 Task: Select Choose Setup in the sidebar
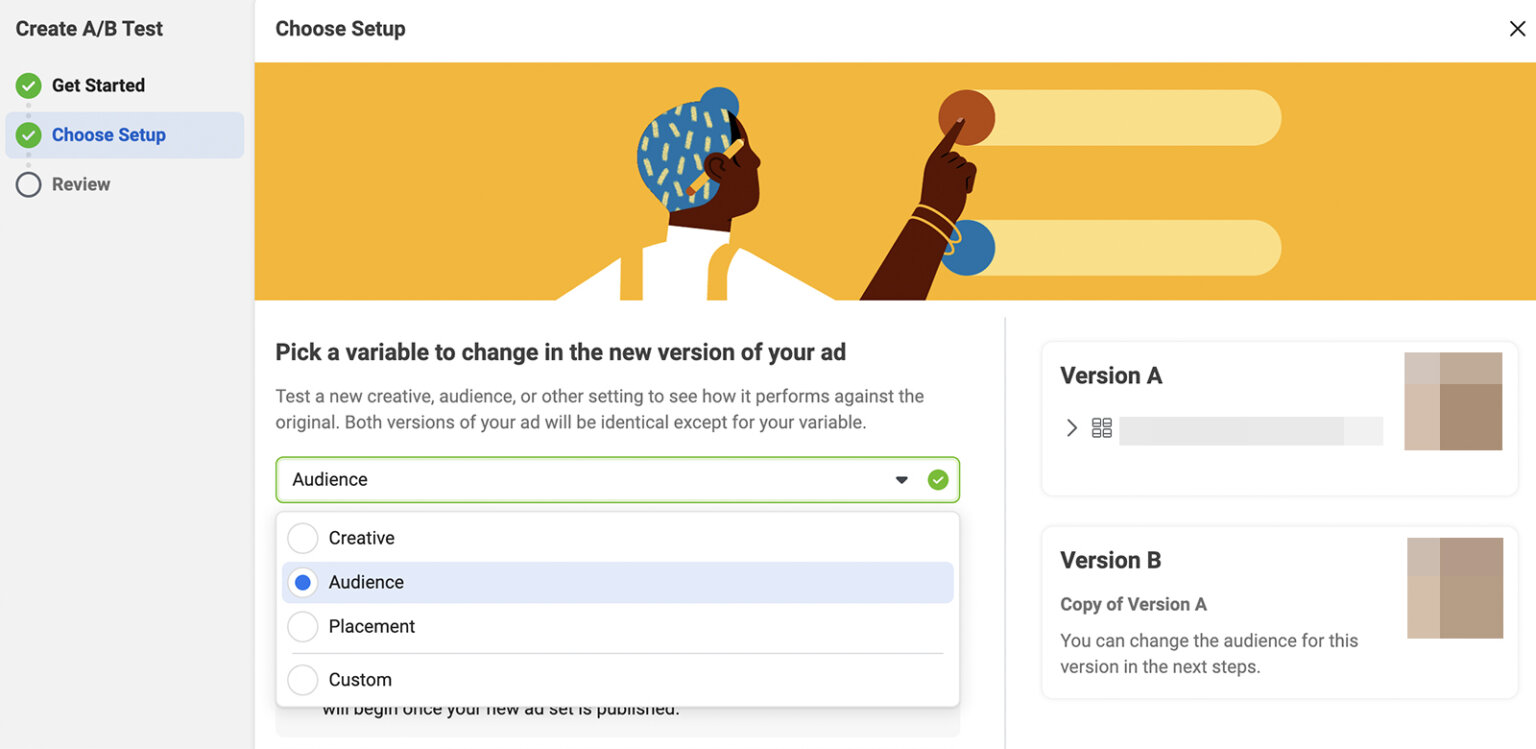pyautogui.click(x=106, y=134)
